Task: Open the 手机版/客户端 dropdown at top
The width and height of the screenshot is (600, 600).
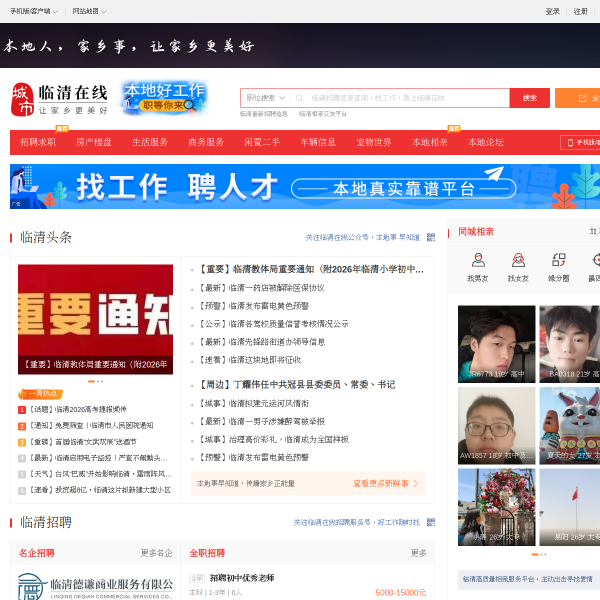Action: click(34, 11)
